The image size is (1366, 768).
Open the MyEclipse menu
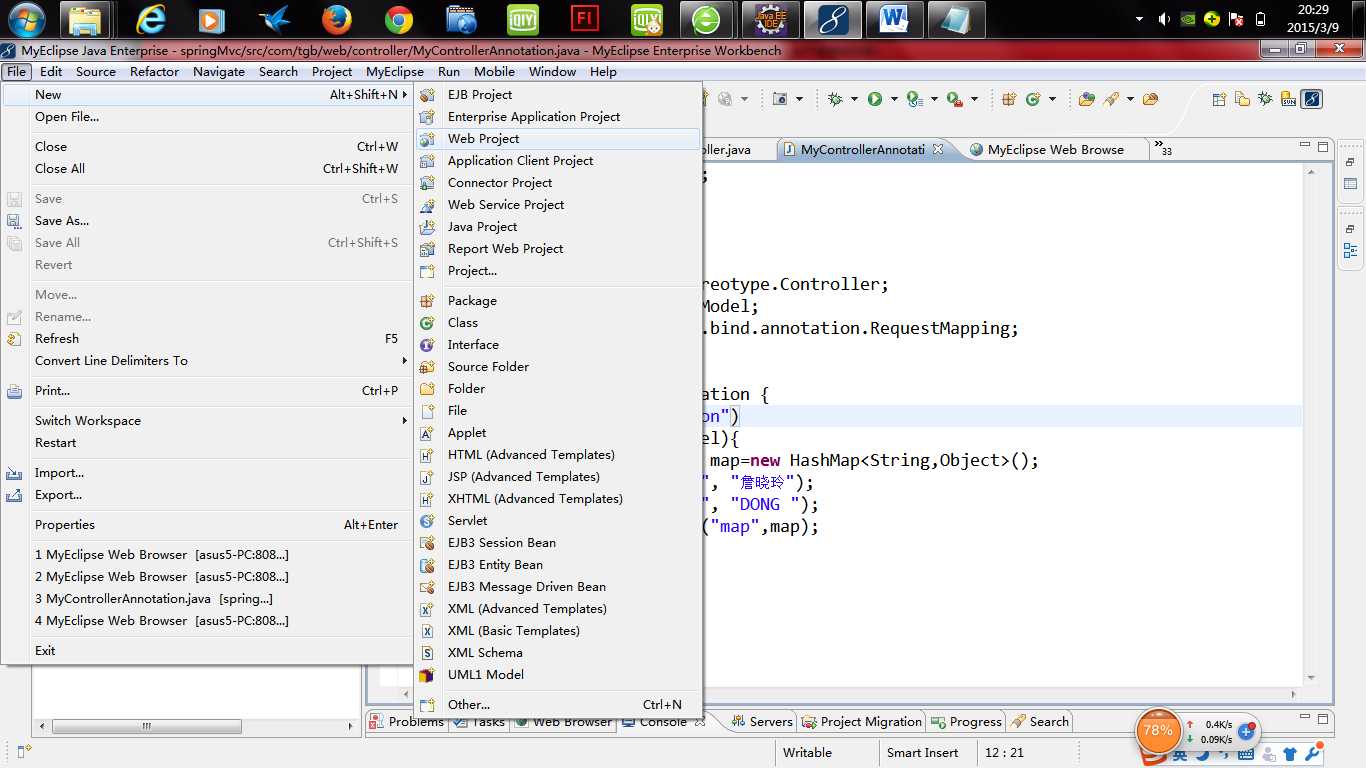coord(395,72)
